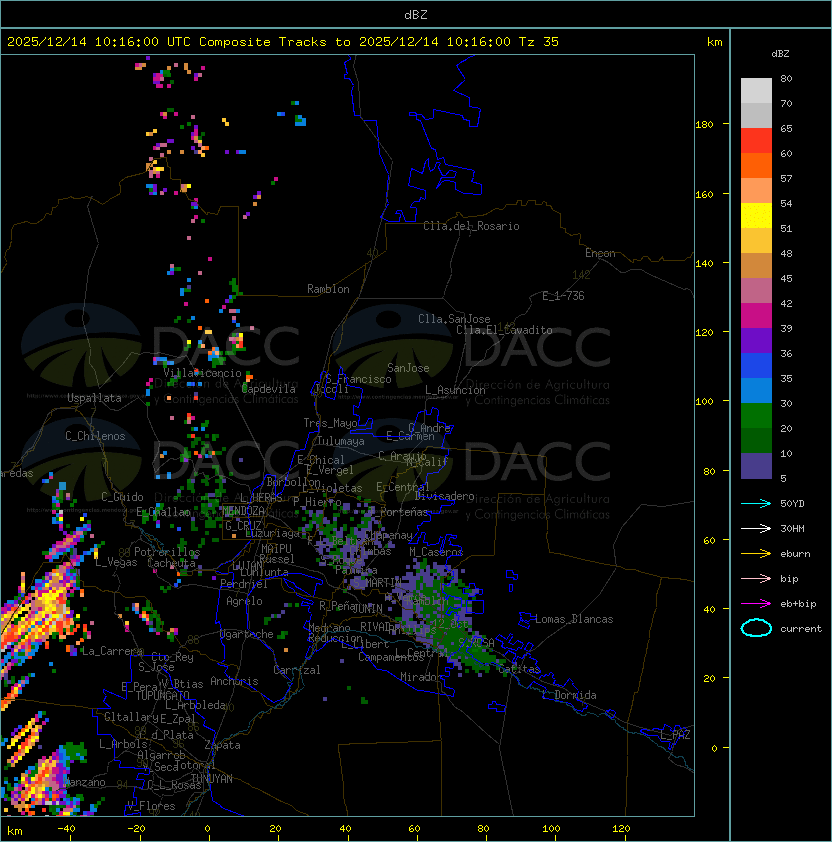
Task: Click the white 30HM arrow icon
Action: 756,528
